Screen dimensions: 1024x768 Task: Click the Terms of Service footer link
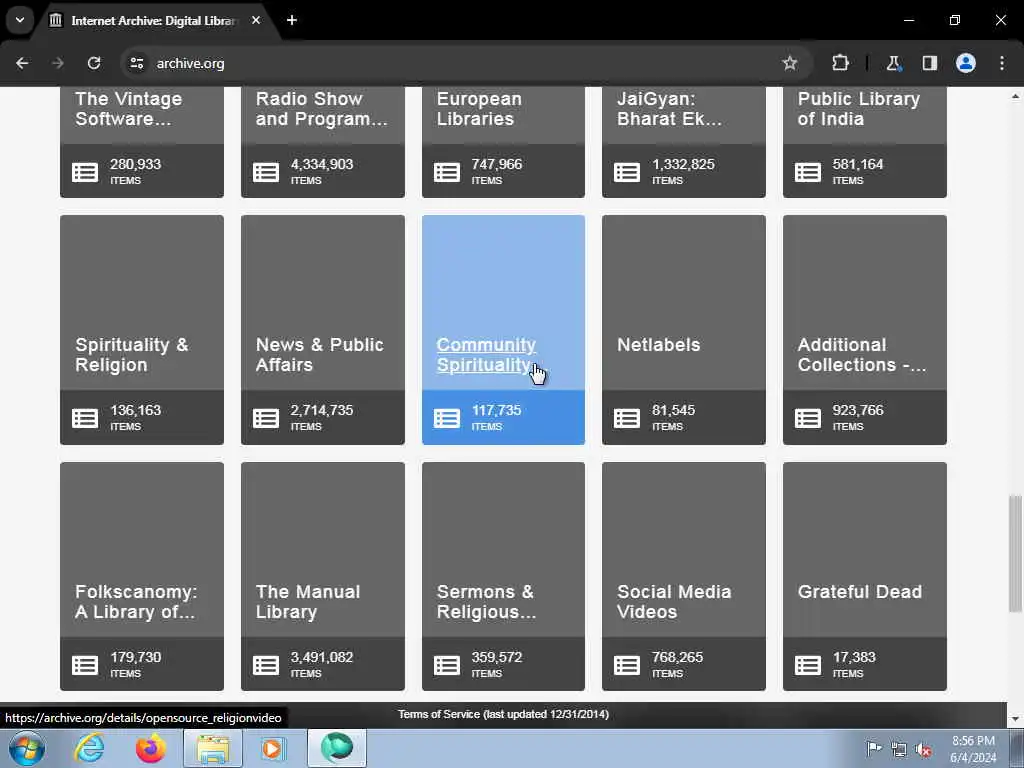pos(504,714)
